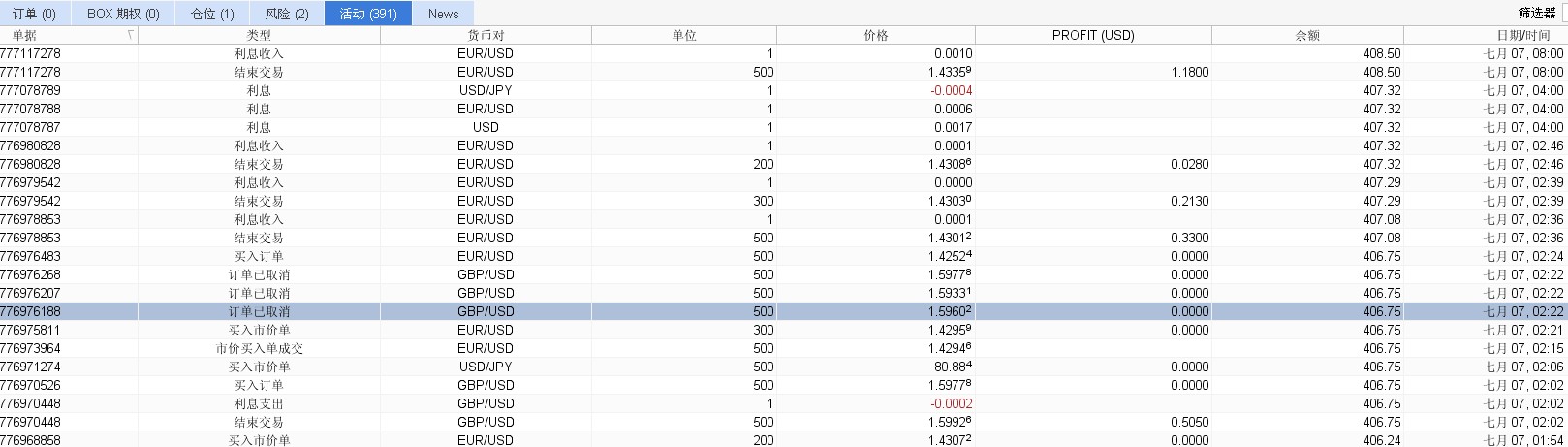
Task: Click the 单据 column header label
Action: coord(24,35)
